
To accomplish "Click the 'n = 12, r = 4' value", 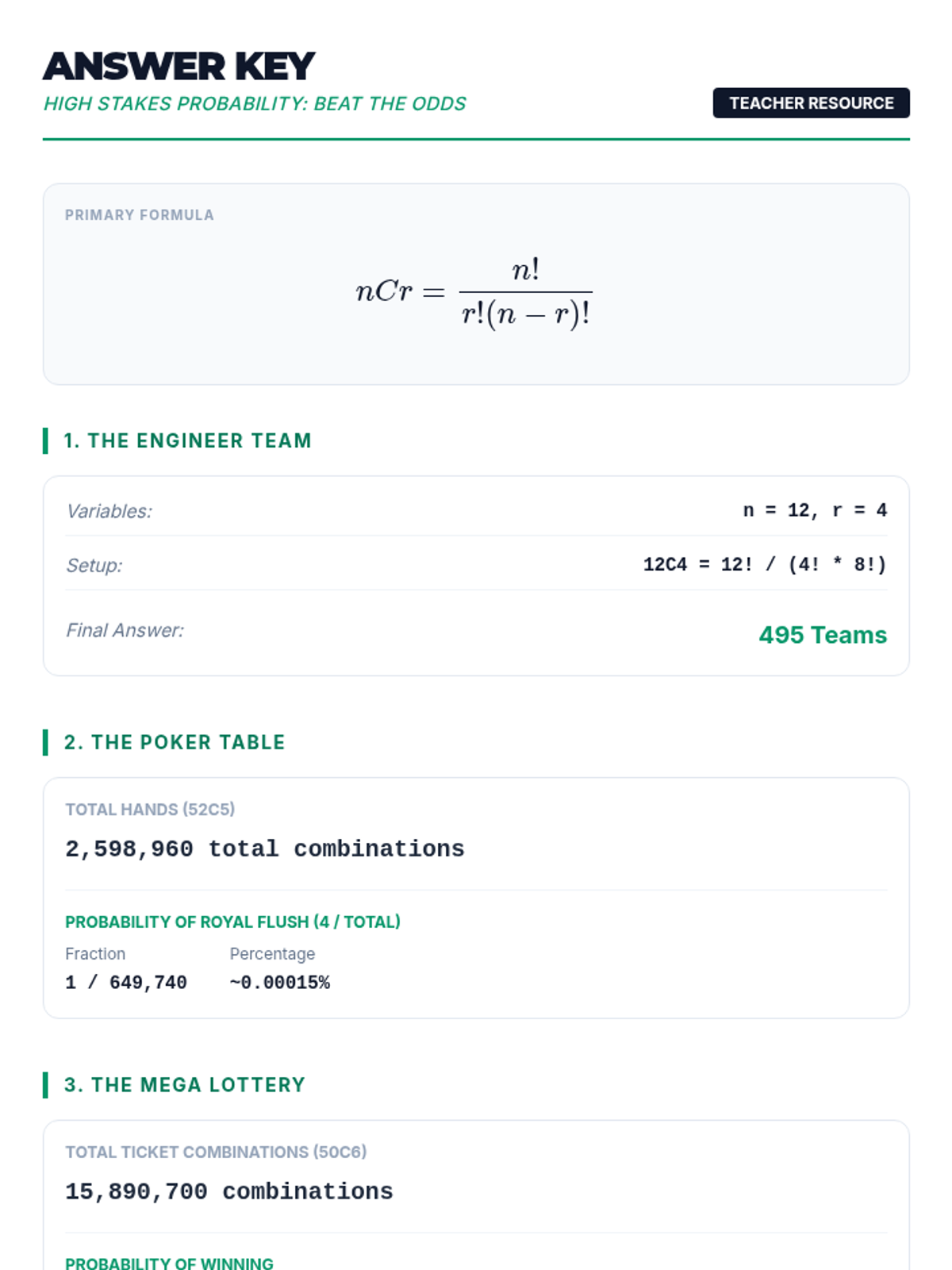I will pyautogui.click(x=814, y=510).
